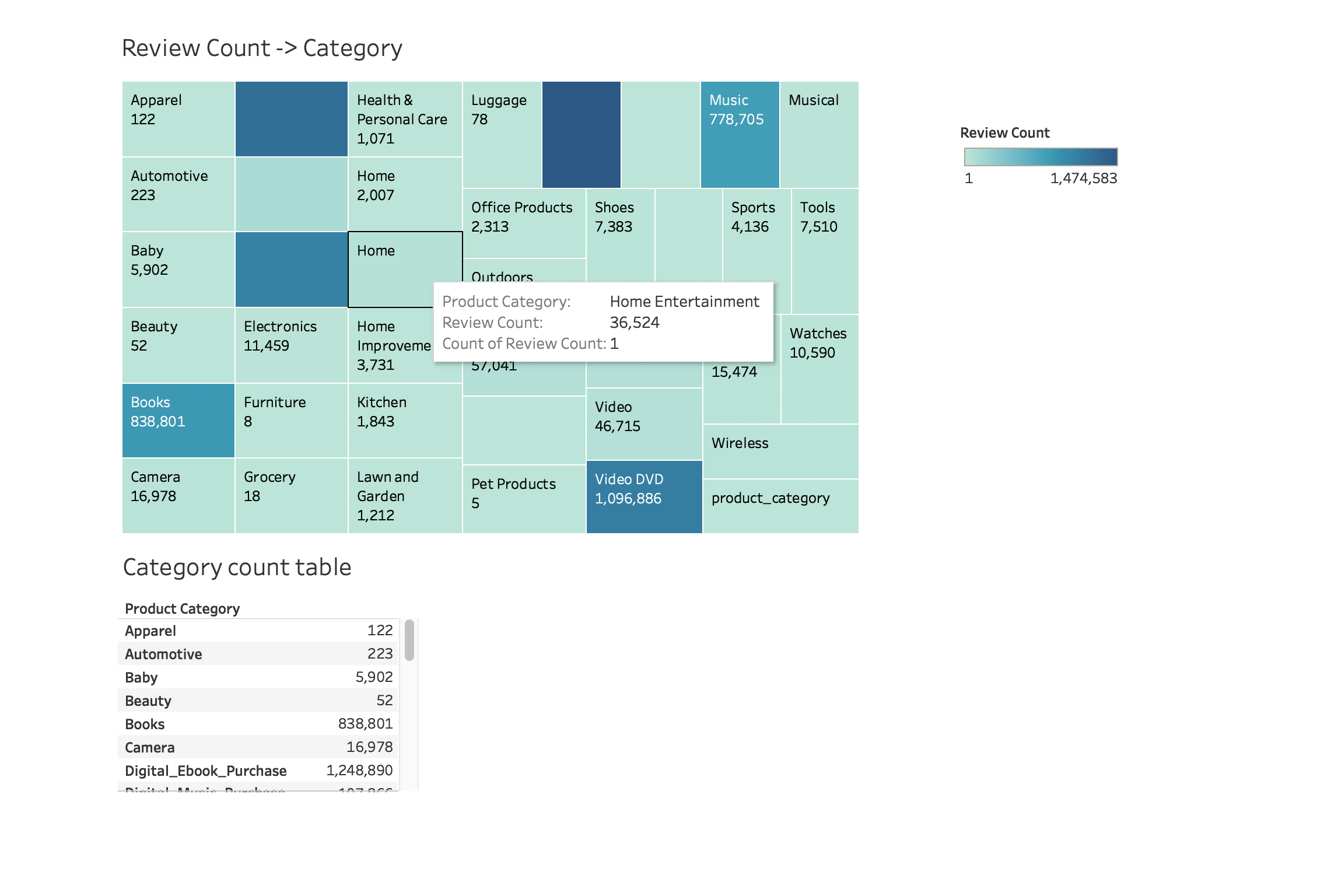Click the Review Count color gradient legend
This screenshot has height=896, width=1338.
(x=1040, y=156)
